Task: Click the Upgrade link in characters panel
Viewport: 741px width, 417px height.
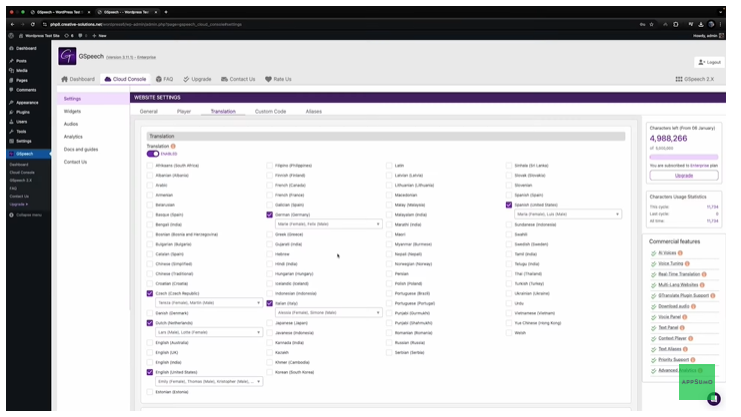Action: tap(683, 175)
